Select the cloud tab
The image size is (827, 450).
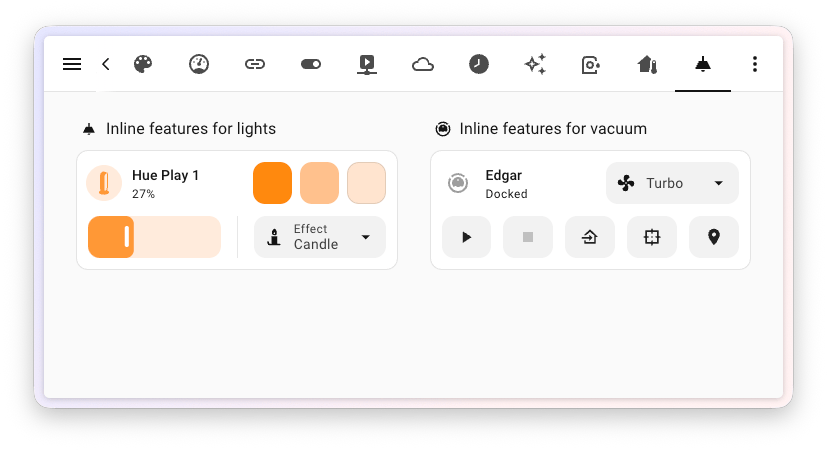pyautogui.click(x=422, y=64)
